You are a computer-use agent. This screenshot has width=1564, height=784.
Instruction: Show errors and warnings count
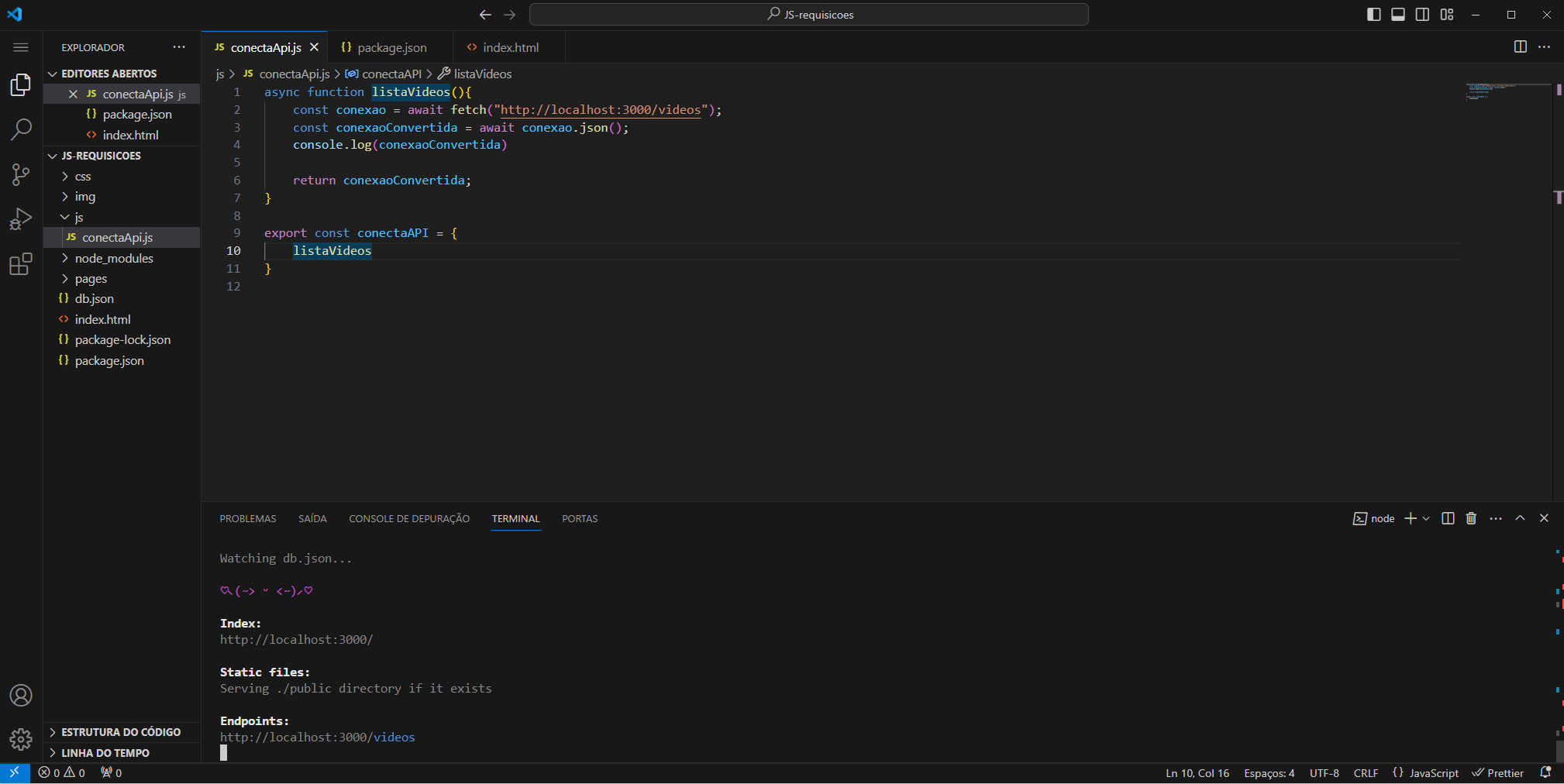[62, 772]
